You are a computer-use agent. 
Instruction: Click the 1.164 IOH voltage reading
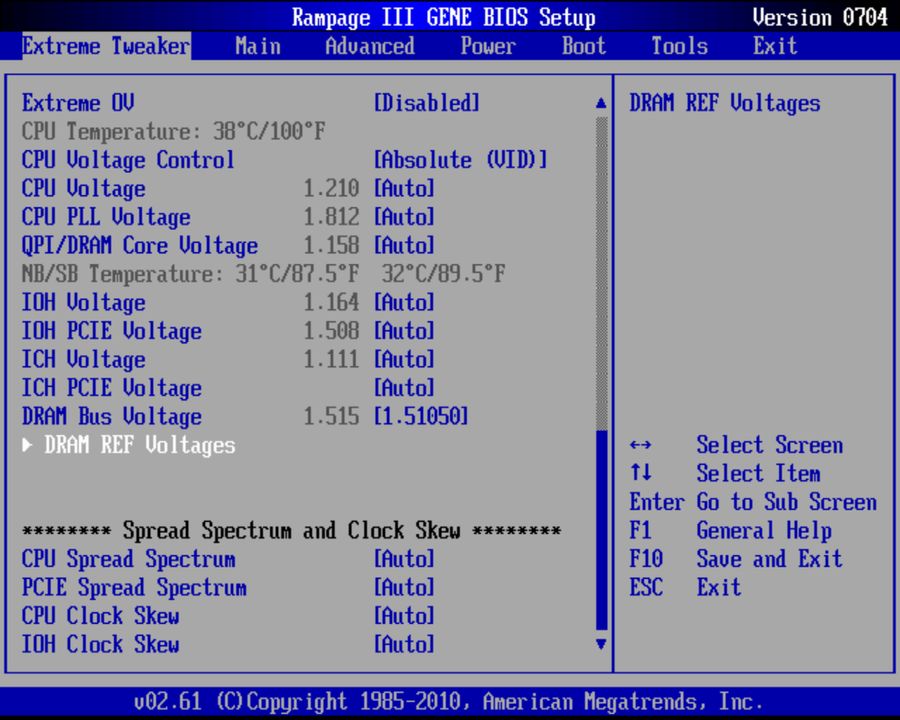331,303
